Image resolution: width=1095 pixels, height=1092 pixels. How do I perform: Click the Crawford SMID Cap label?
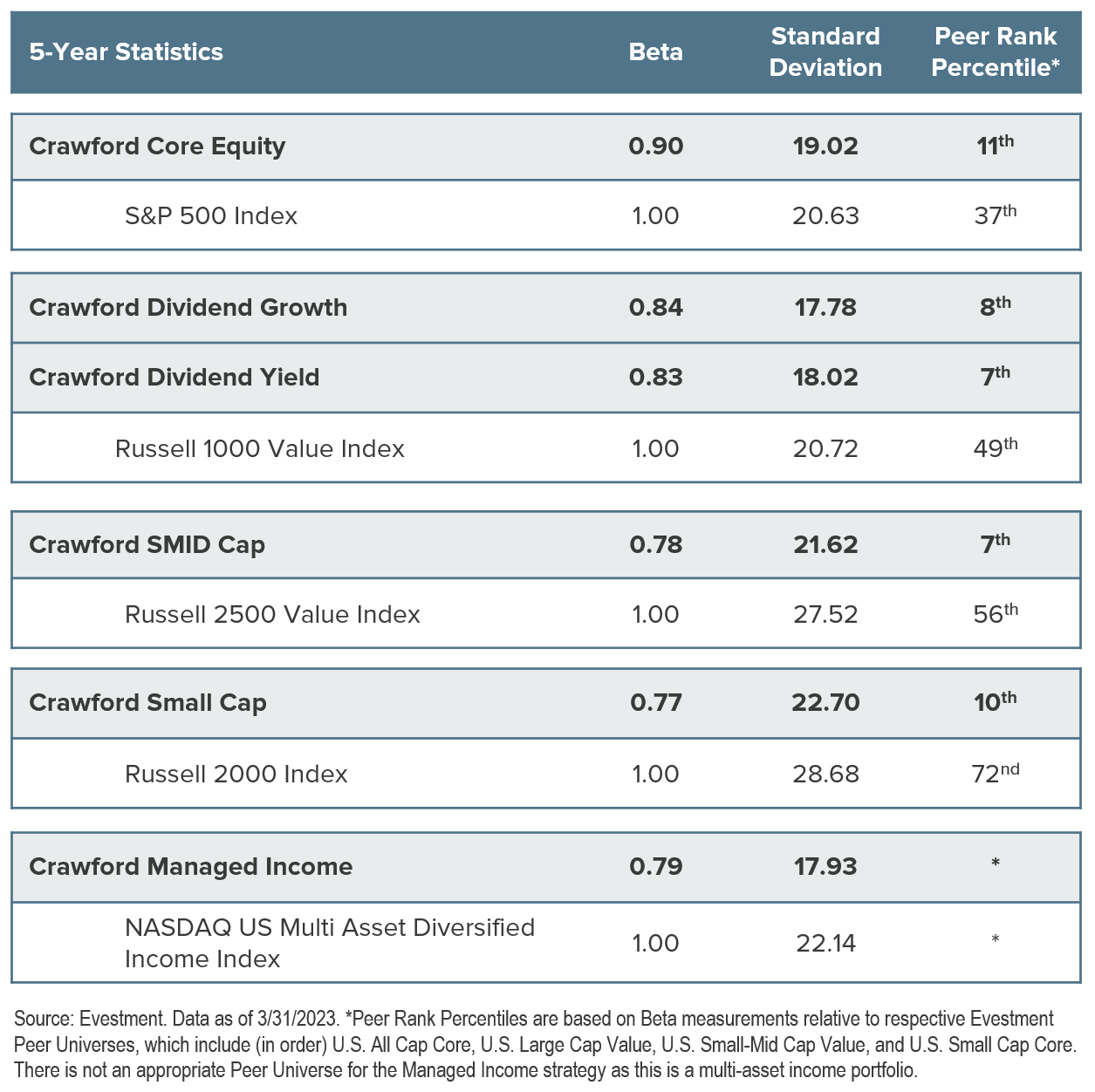(x=147, y=544)
